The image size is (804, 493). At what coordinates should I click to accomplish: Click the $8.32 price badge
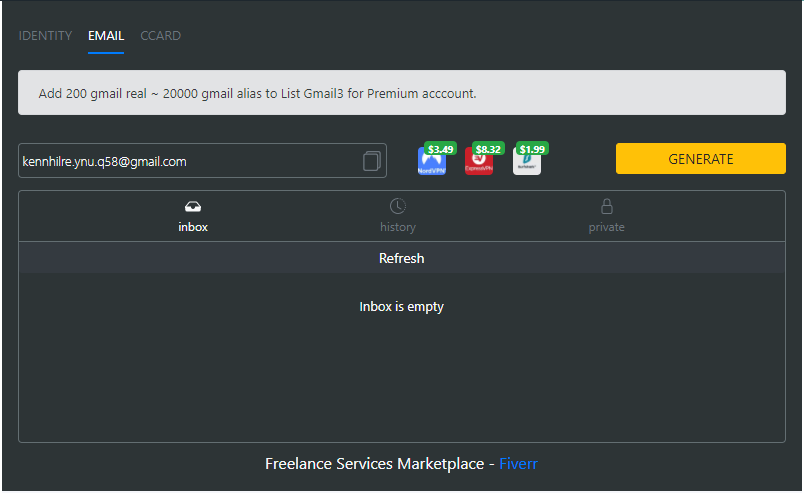(x=488, y=149)
